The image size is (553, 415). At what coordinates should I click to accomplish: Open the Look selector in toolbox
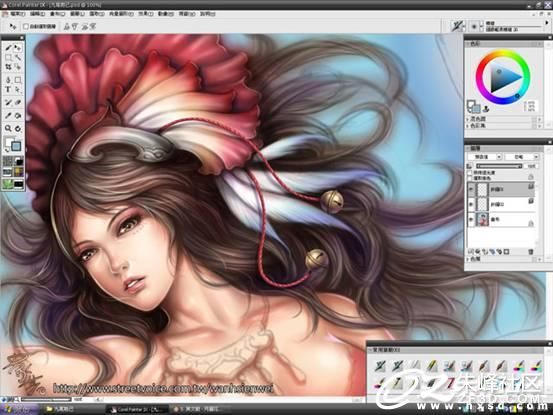(x=8, y=184)
